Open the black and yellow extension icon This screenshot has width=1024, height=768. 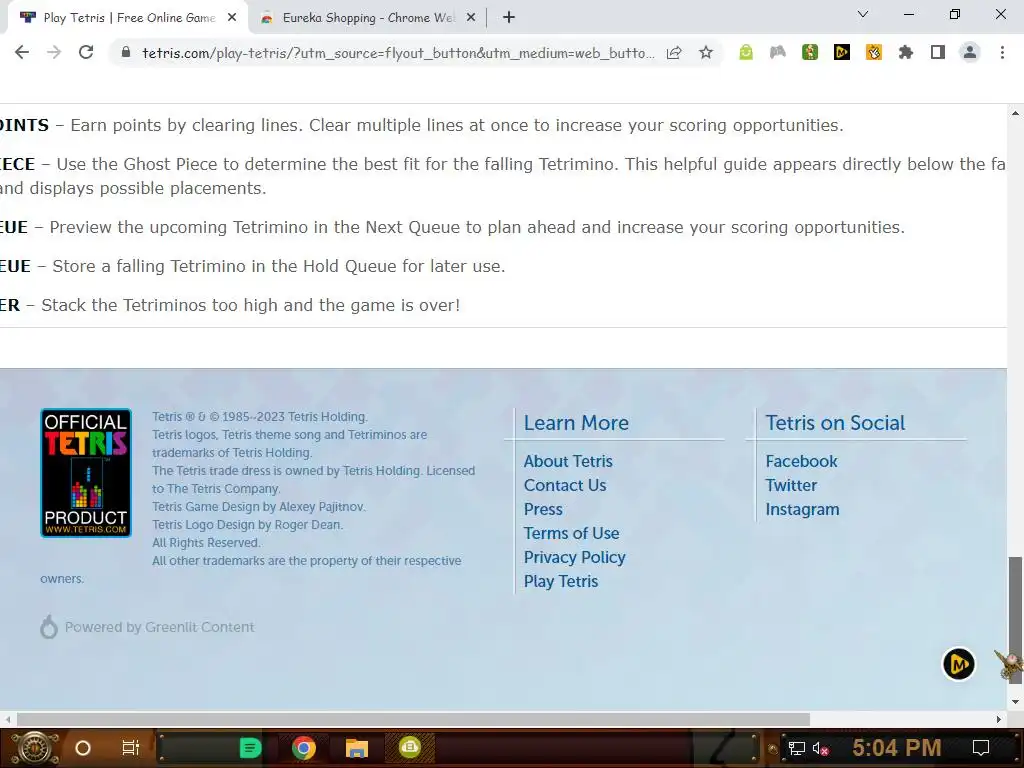point(842,52)
